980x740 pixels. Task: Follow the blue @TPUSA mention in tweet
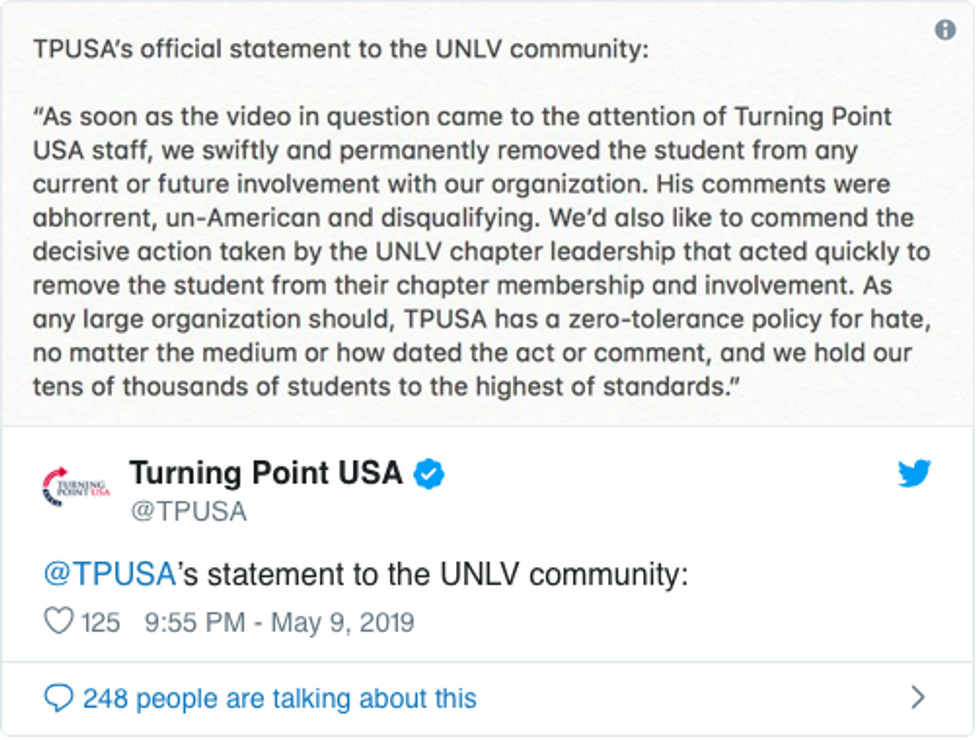[109, 574]
